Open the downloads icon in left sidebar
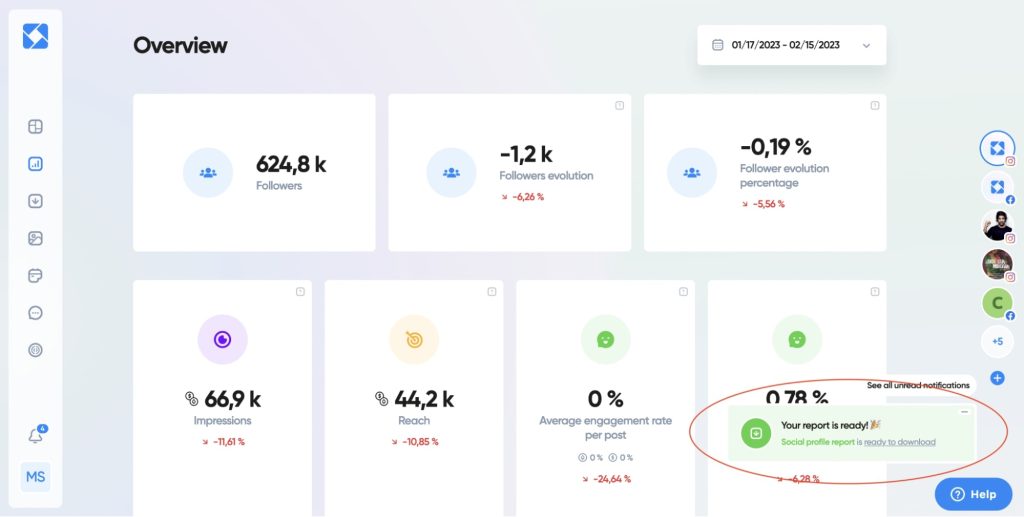1024x517 pixels. 35,201
